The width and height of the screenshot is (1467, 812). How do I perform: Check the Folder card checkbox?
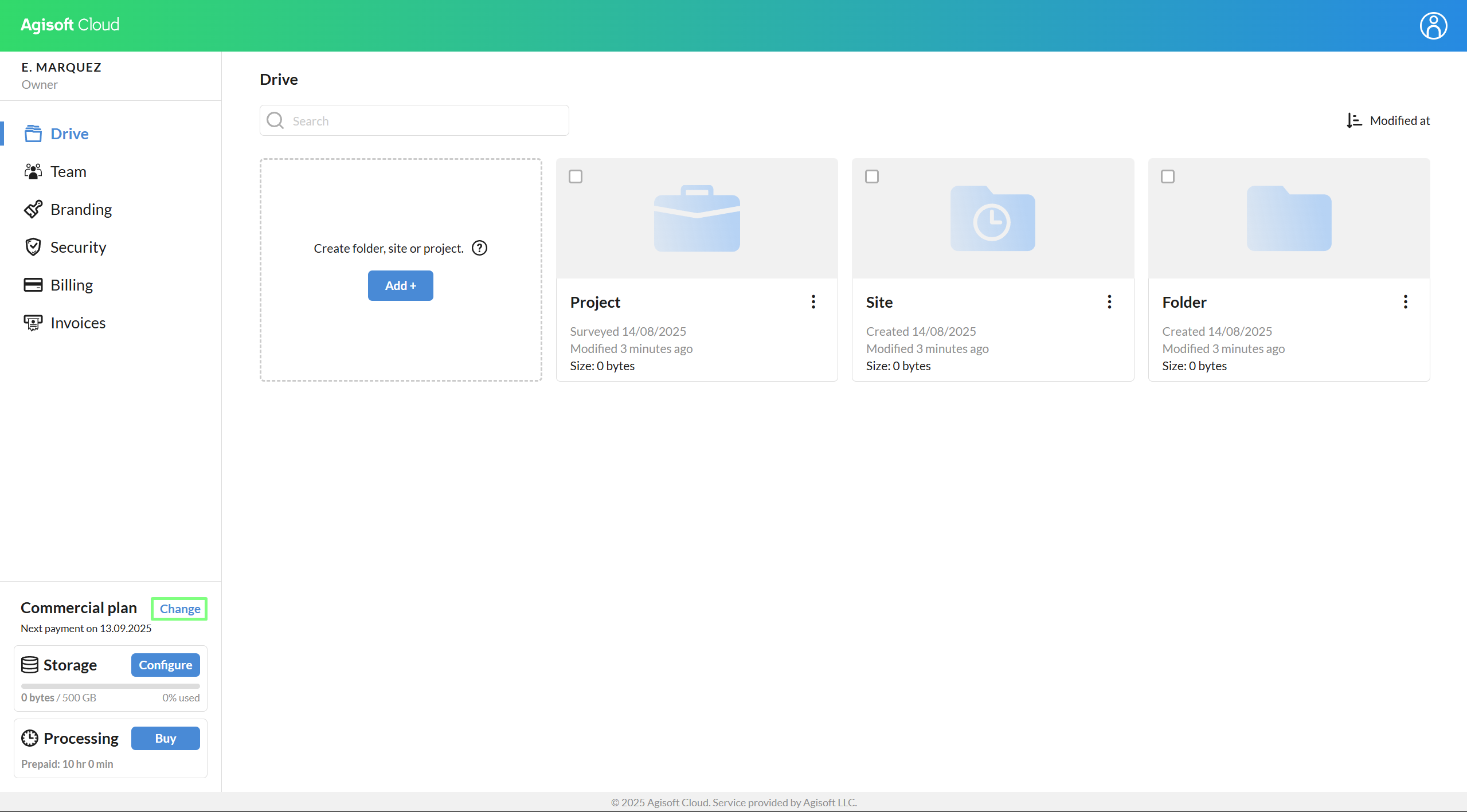pyautogui.click(x=1167, y=176)
